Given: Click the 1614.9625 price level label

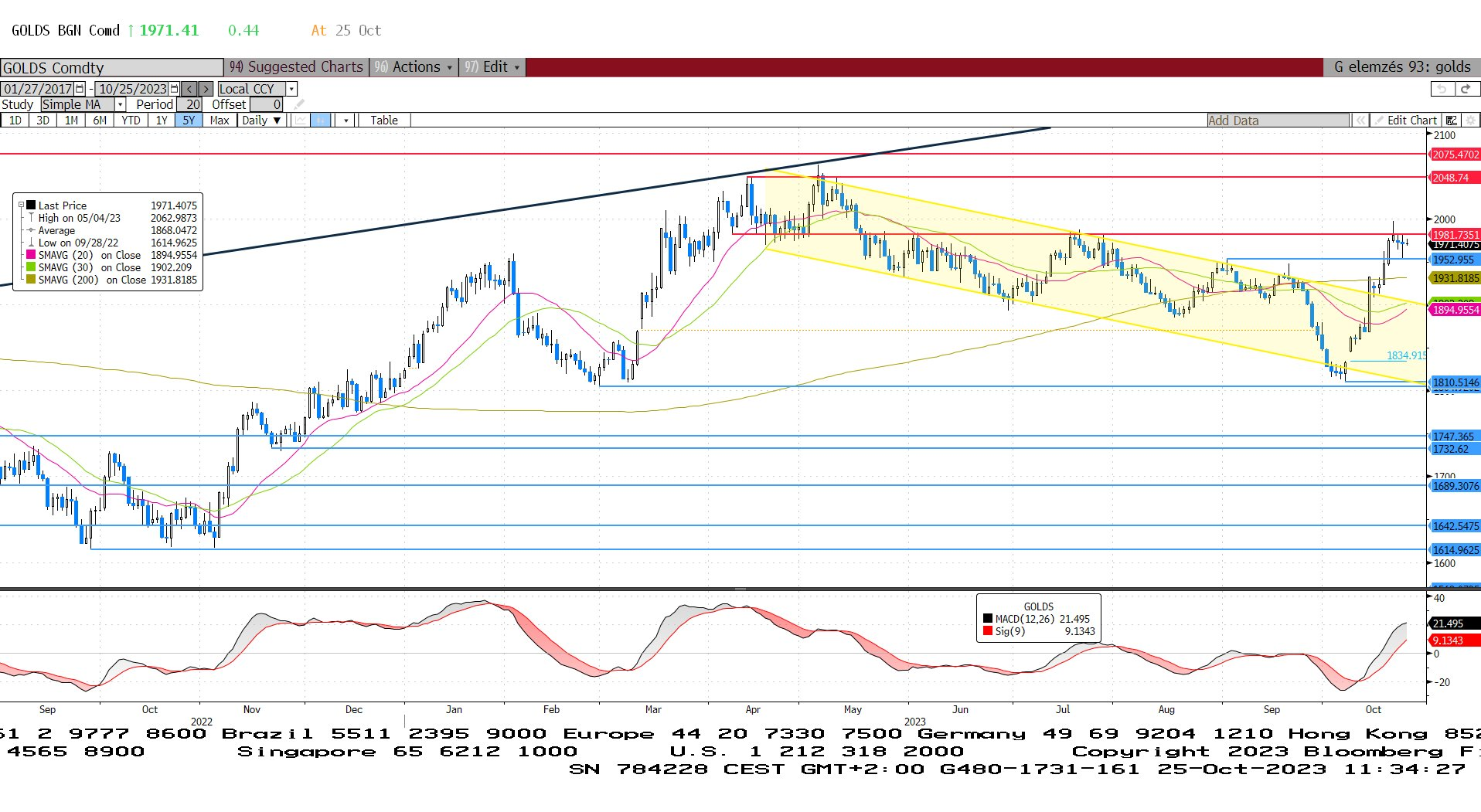Looking at the screenshot, I should click(x=1455, y=550).
